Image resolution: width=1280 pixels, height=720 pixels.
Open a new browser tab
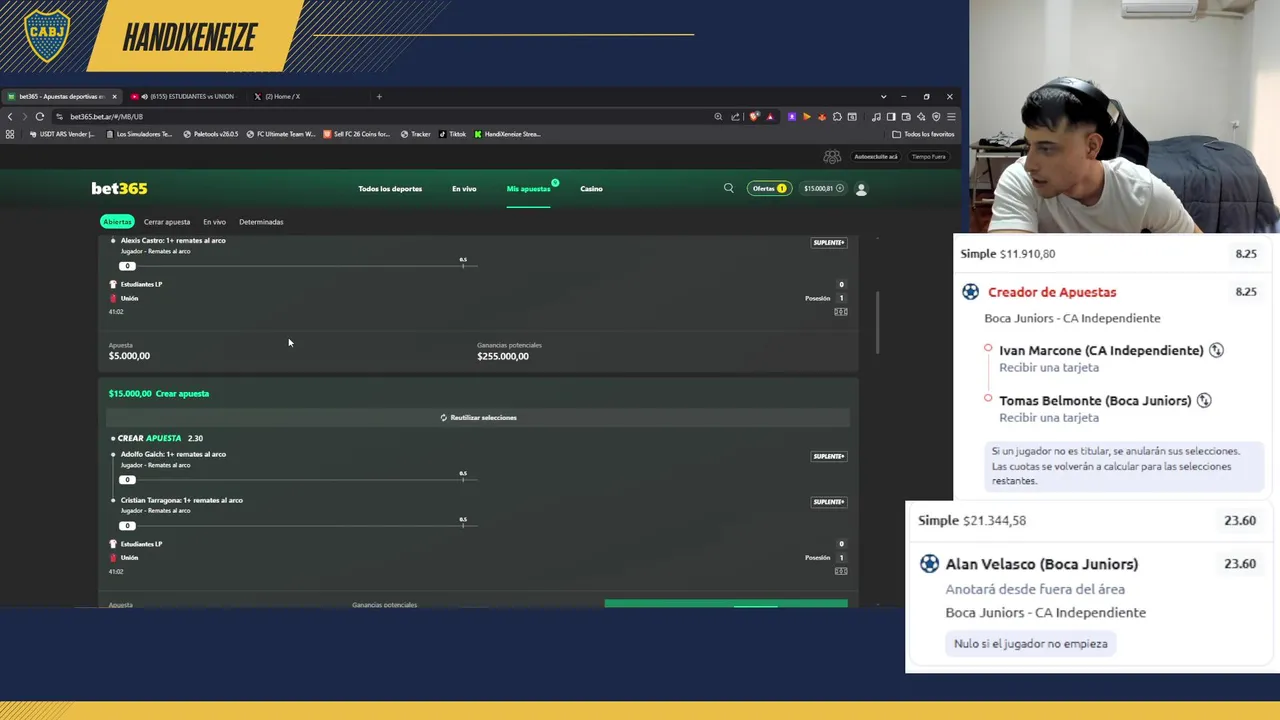(379, 97)
